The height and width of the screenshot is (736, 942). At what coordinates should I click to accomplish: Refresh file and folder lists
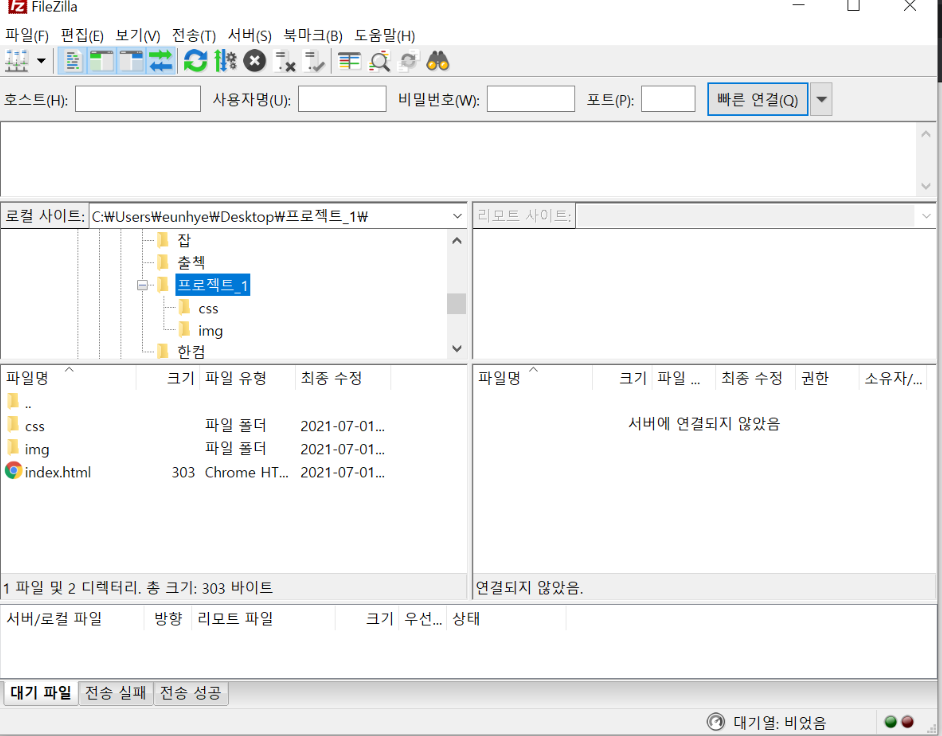195,61
